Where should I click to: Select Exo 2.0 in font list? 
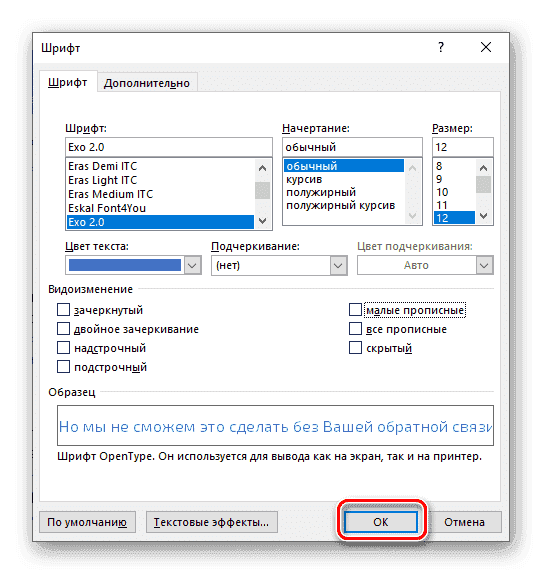(160, 222)
